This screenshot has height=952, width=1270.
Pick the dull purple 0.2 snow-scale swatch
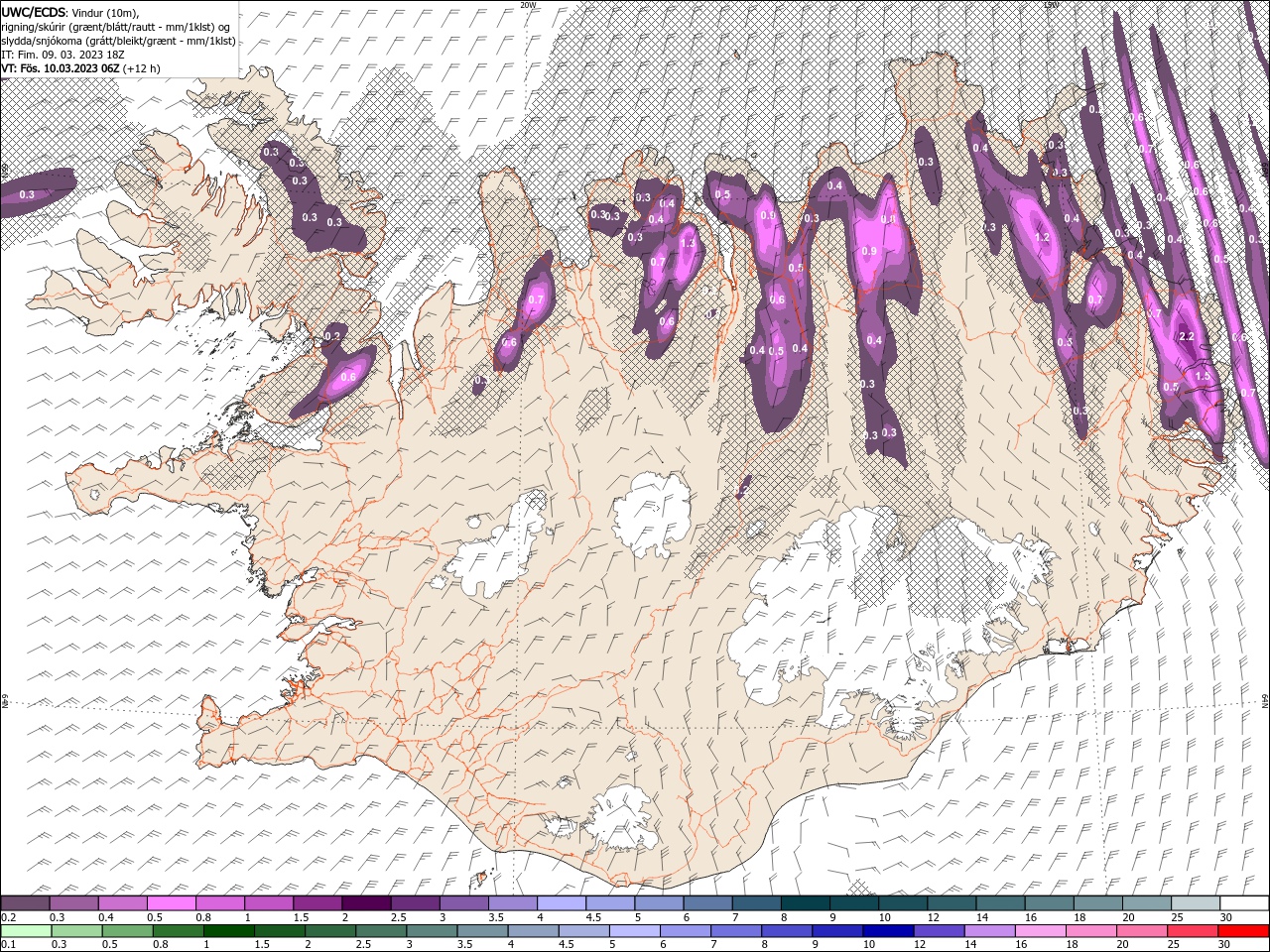pyautogui.click(x=26, y=903)
